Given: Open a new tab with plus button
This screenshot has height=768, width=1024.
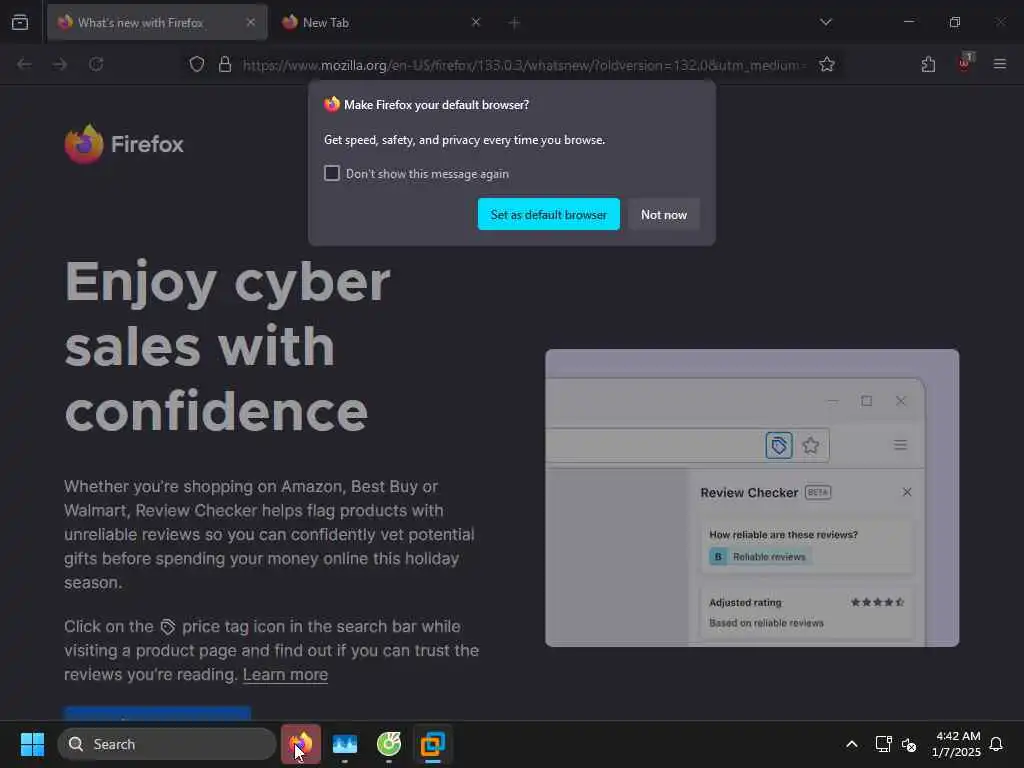Looking at the screenshot, I should point(514,23).
